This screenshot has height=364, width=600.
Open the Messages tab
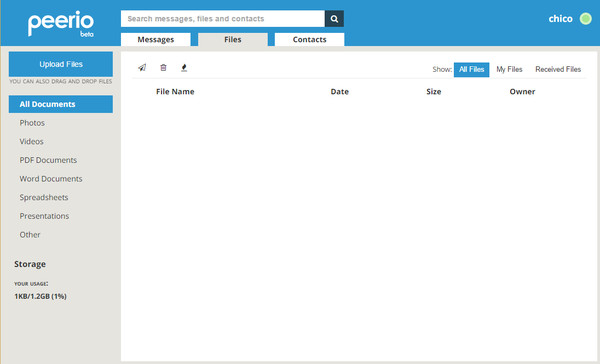[x=156, y=39]
